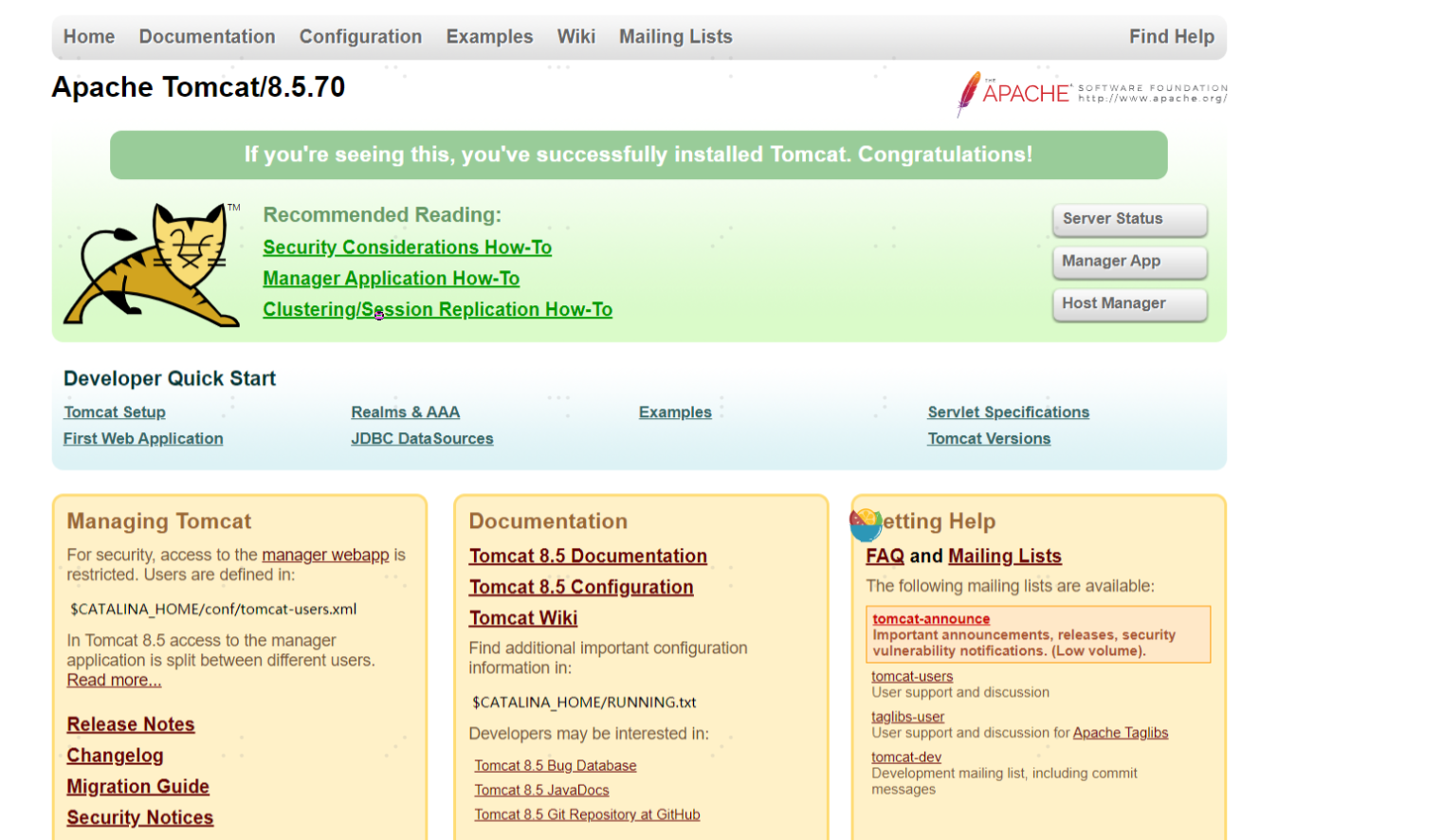Image resolution: width=1442 pixels, height=840 pixels.
Task: Click the Recommended Reading: heading
Action: [382, 215]
